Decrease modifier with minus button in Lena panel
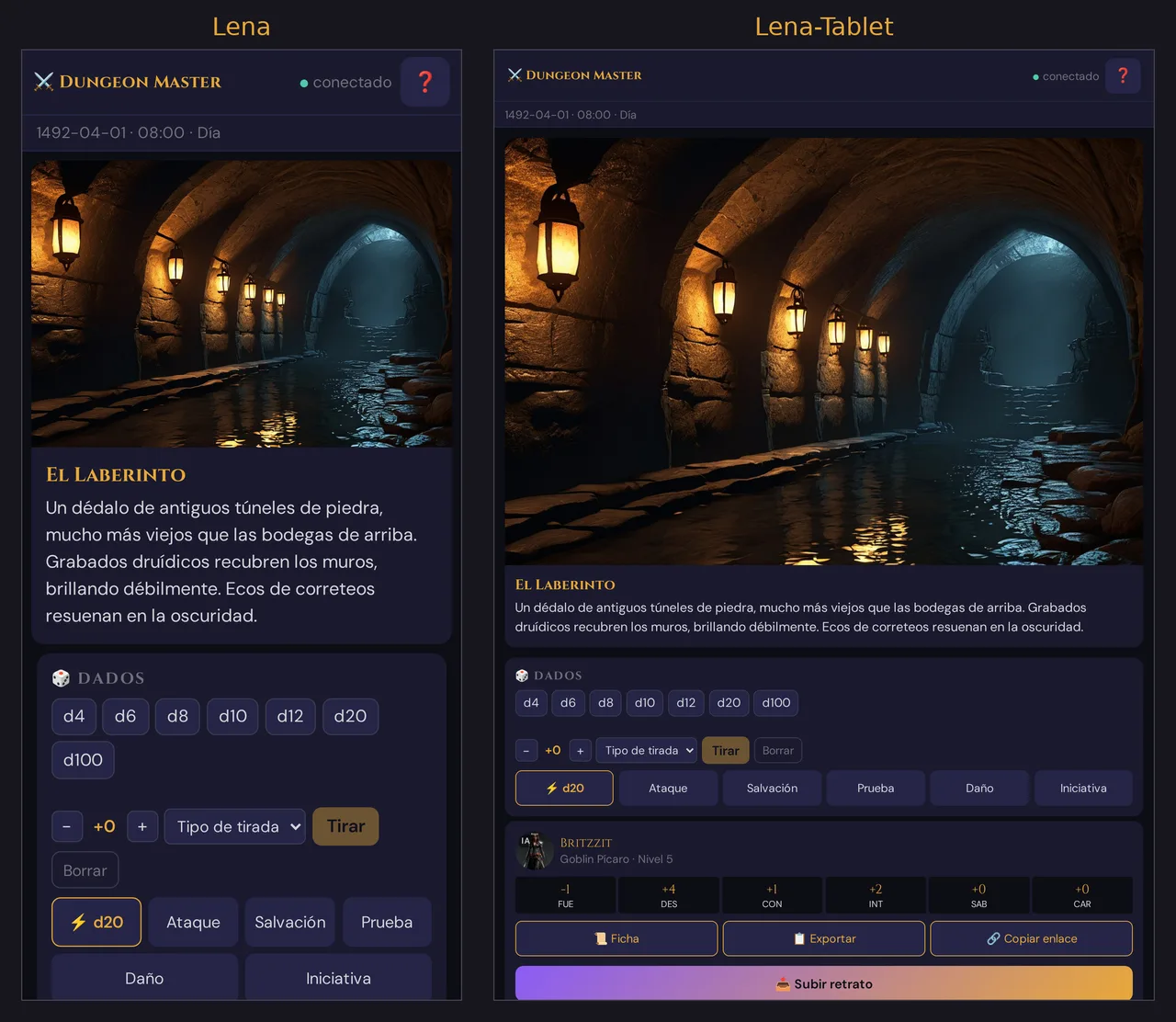This screenshot has width=1176, height=1022. (67, 826)
